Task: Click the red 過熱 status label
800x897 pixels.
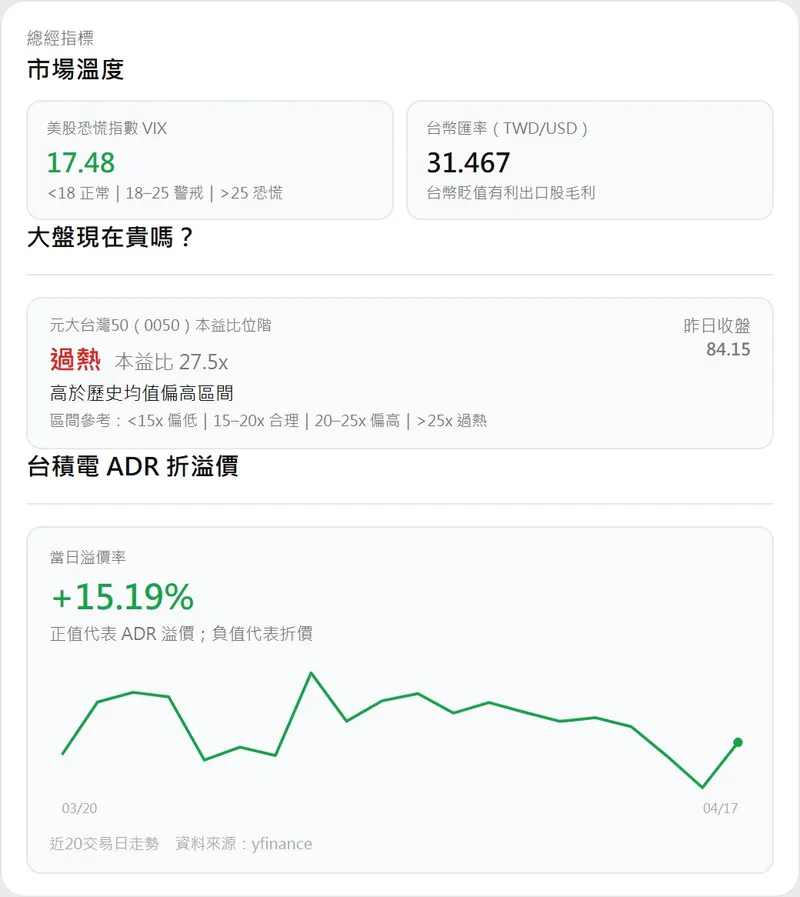Action: [75, 360]
